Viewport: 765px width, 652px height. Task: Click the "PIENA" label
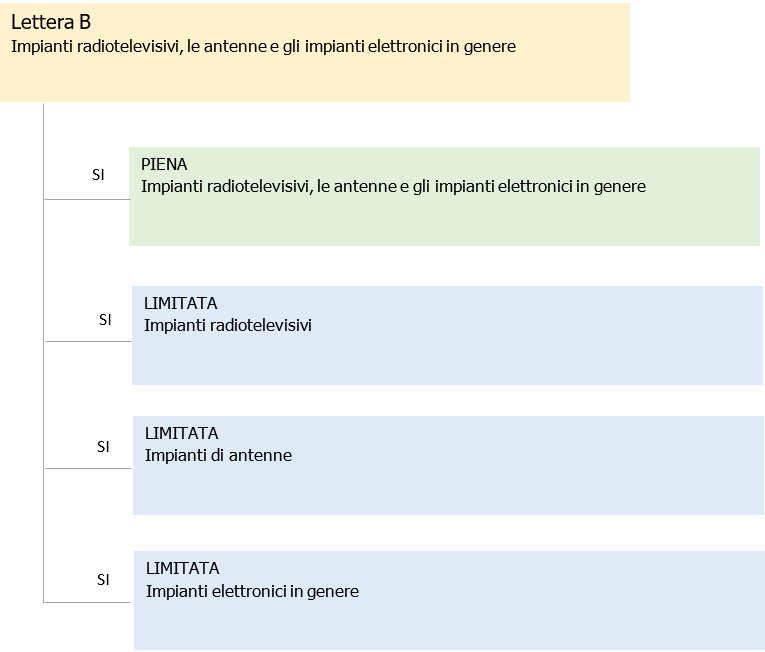point(164,164)
